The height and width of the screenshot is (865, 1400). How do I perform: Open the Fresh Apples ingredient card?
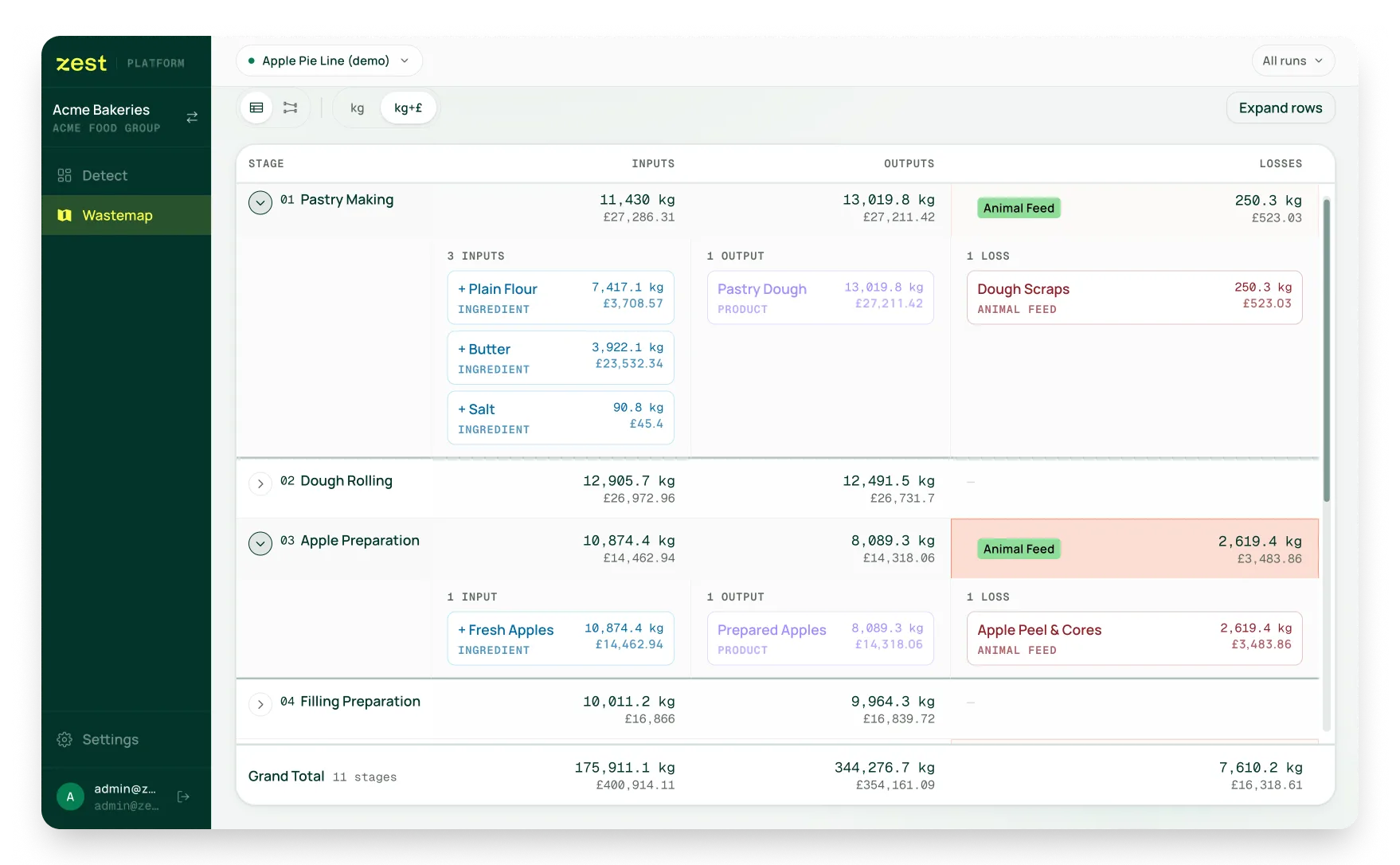coord(561,638)
